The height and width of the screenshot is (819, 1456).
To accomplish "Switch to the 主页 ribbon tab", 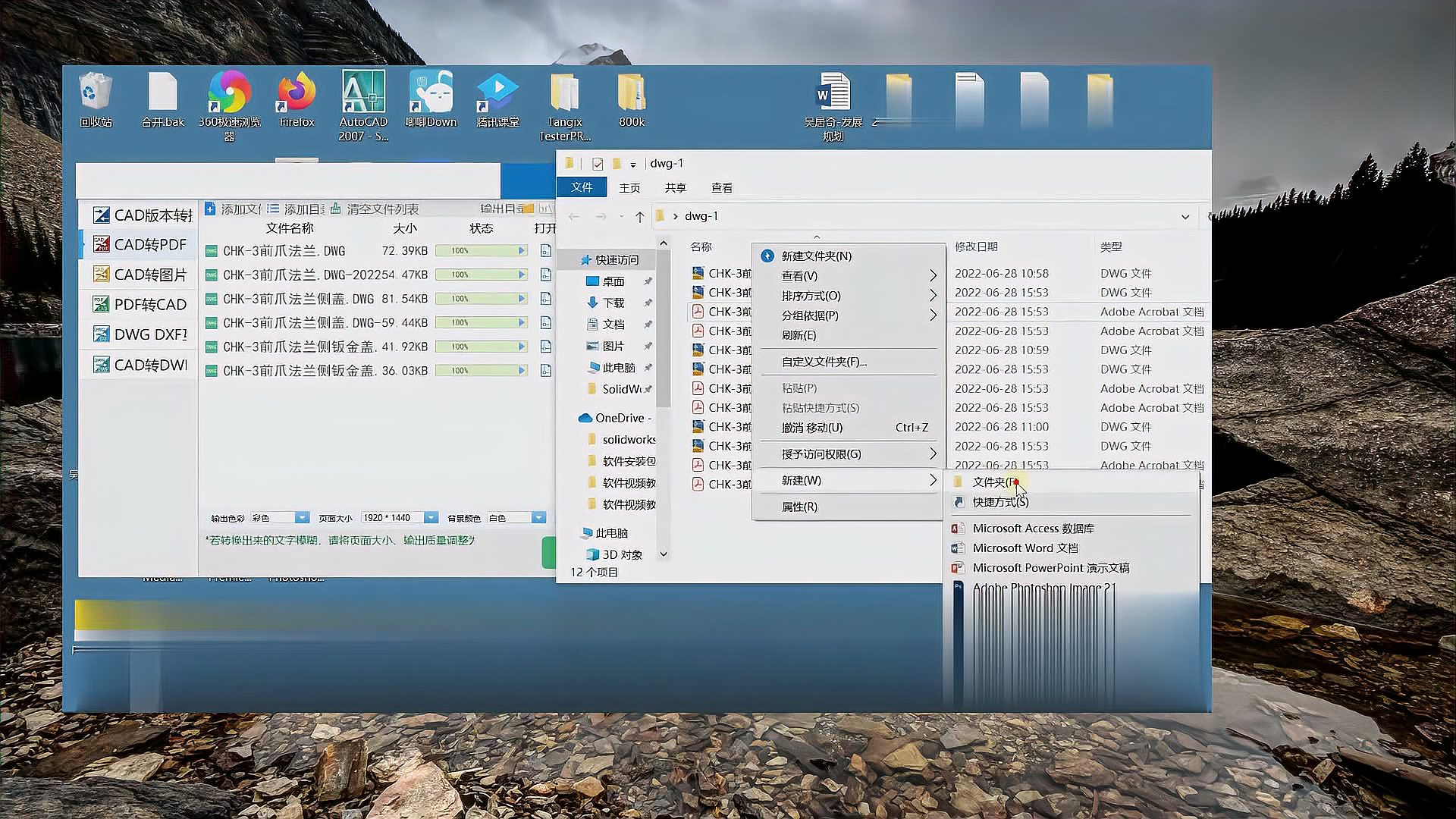I will pos(629,187).
